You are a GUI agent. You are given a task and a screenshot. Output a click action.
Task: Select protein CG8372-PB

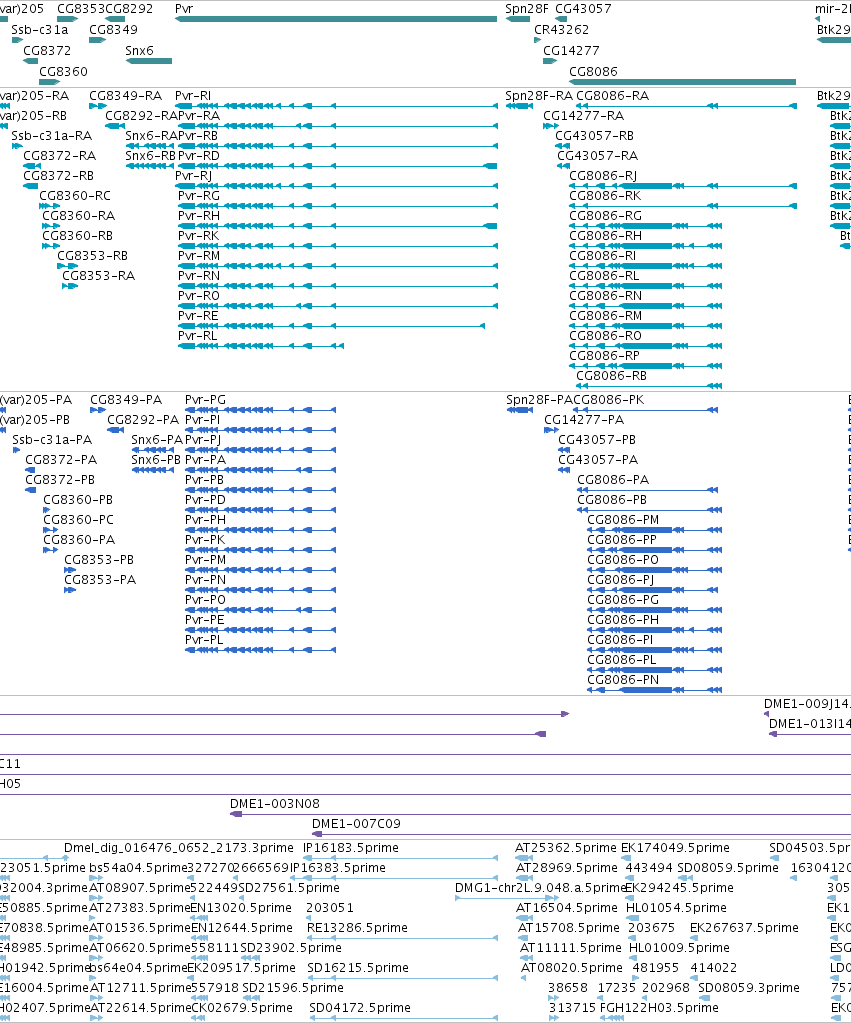tap(60, 480)
